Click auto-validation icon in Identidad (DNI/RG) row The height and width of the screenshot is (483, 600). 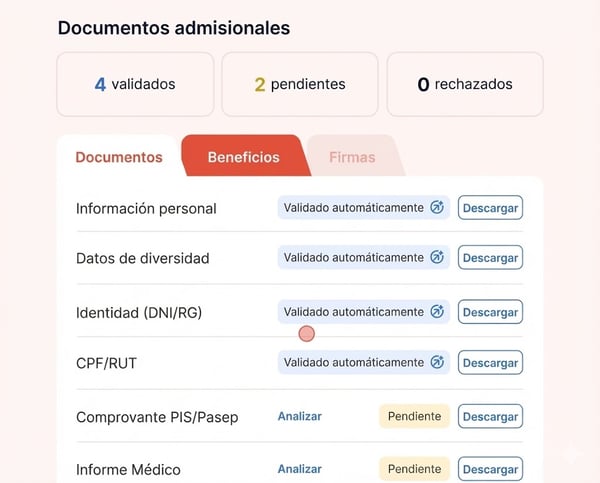[x=436, y=312]
